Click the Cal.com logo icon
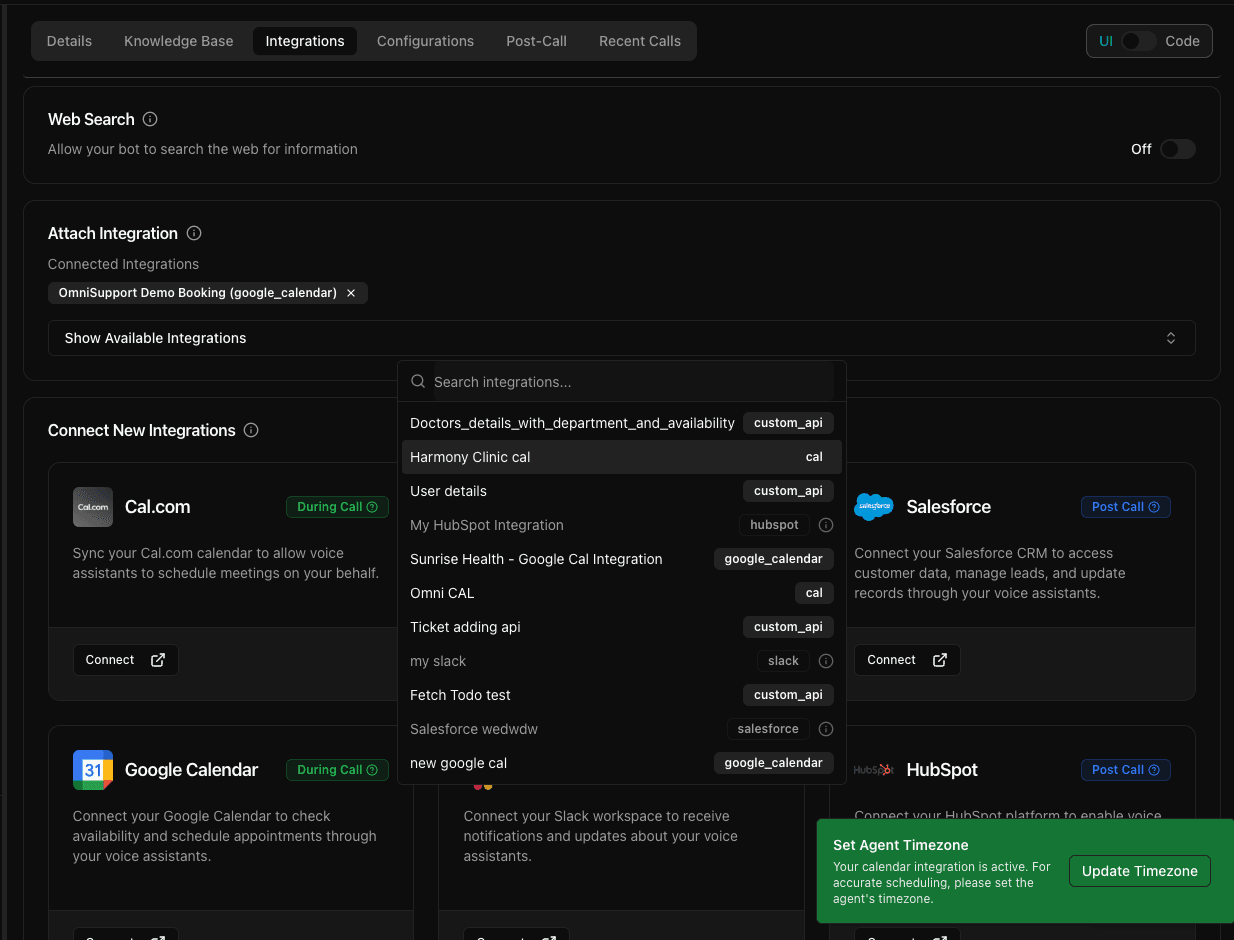 [93, 507]
